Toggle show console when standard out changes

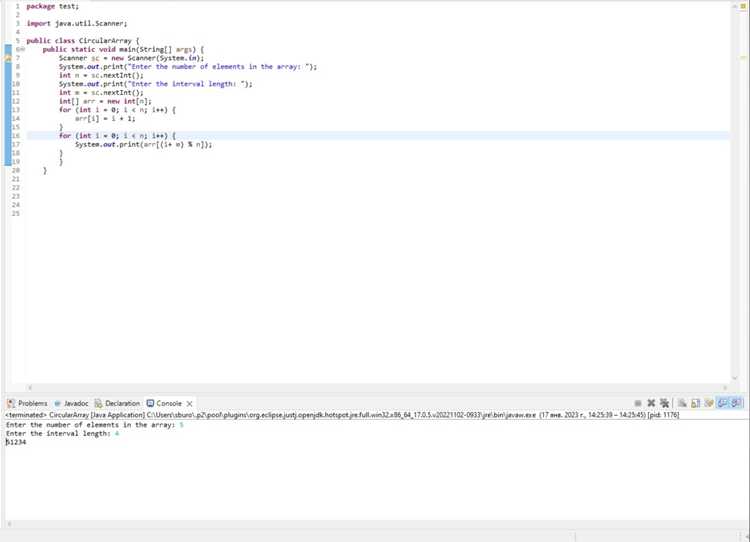723,403
